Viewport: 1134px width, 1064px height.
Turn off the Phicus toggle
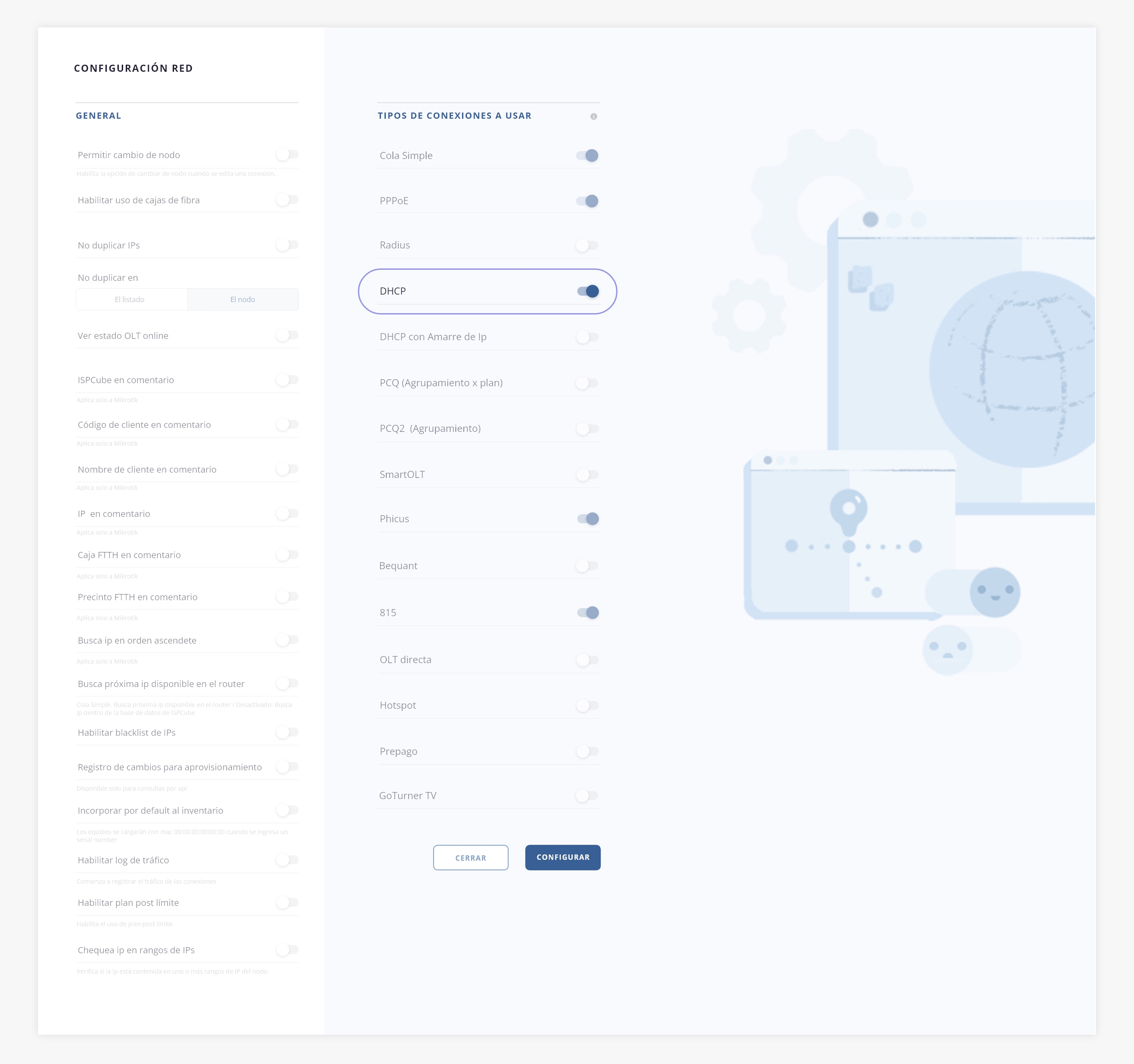click(587, 519)
